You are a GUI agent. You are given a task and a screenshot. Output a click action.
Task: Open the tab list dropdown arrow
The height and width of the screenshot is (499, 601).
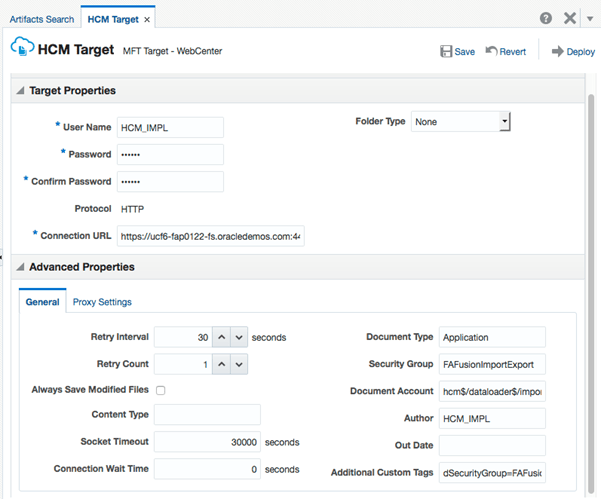pos(591,19)
